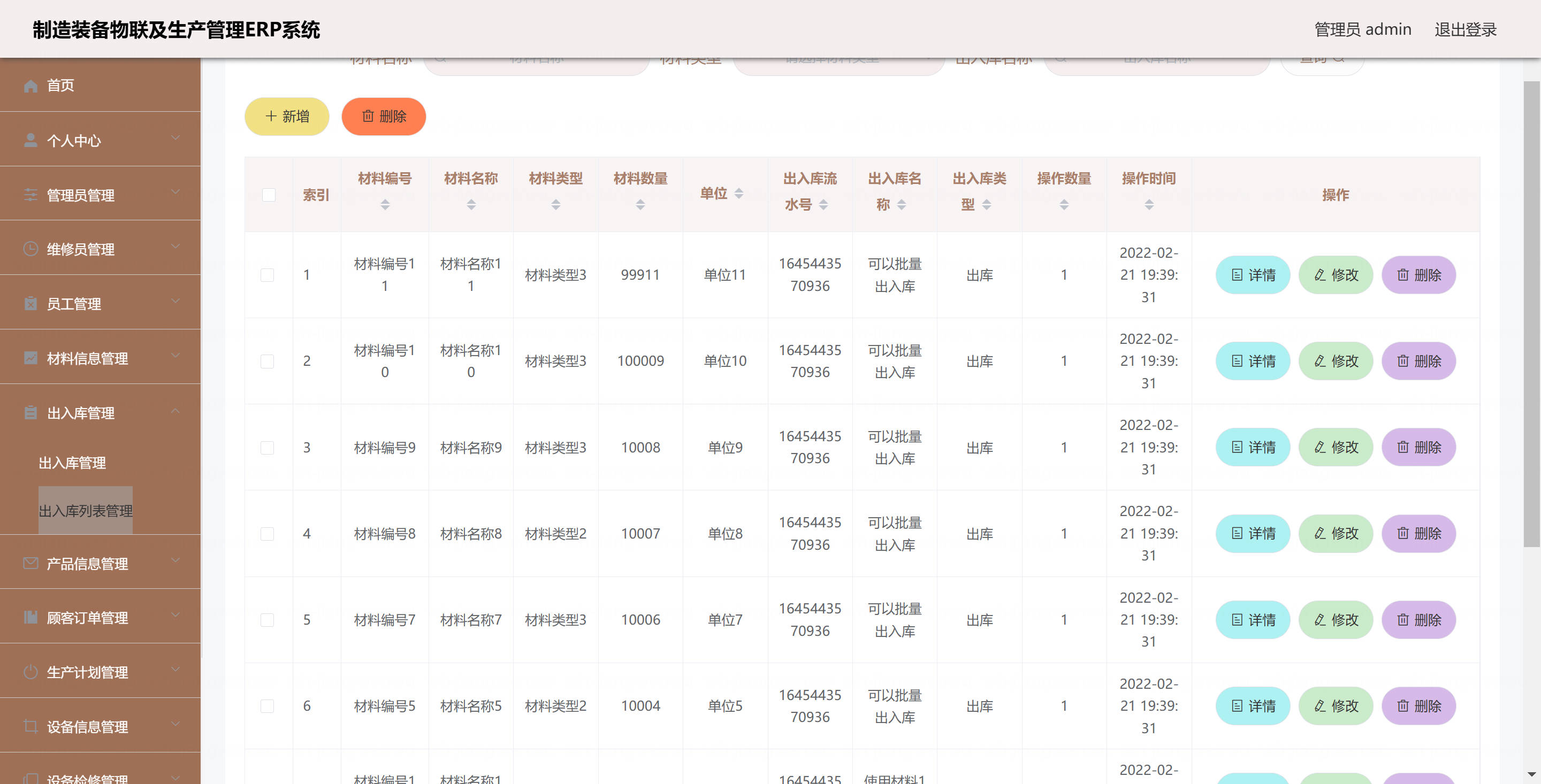Sort by 操作时间 column arrows
1541x784 pixels.
(1149, 204)
